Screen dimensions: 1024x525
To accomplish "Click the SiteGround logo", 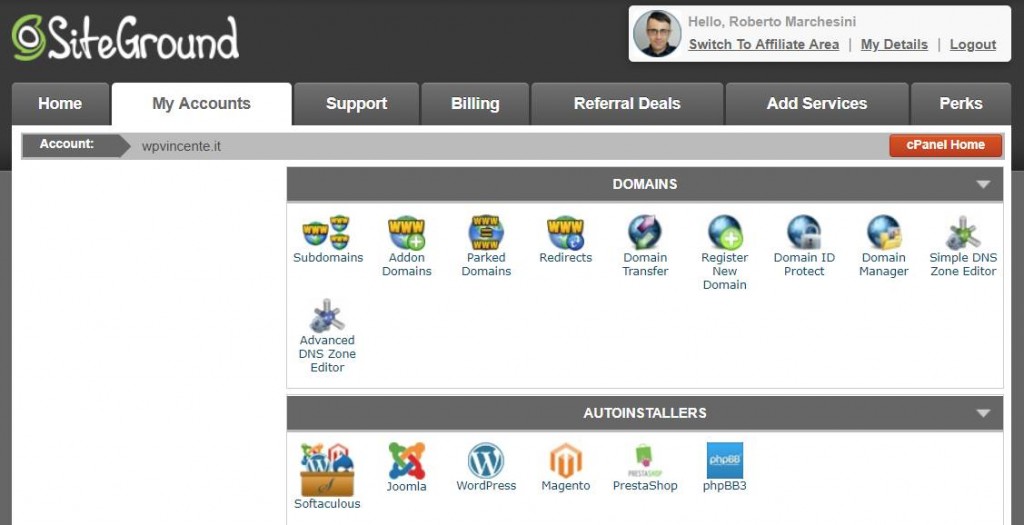I will tap(125, 38).
